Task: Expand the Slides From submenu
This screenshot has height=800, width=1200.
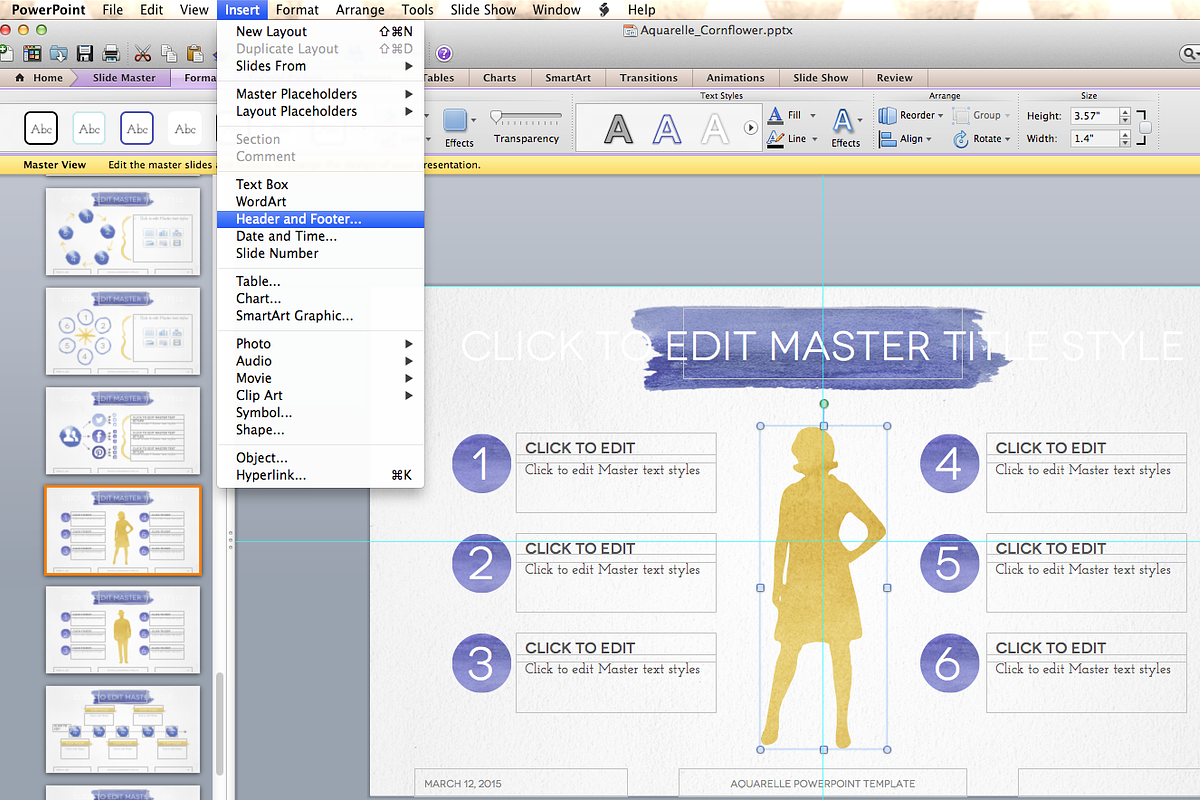Action: [320, 66]
